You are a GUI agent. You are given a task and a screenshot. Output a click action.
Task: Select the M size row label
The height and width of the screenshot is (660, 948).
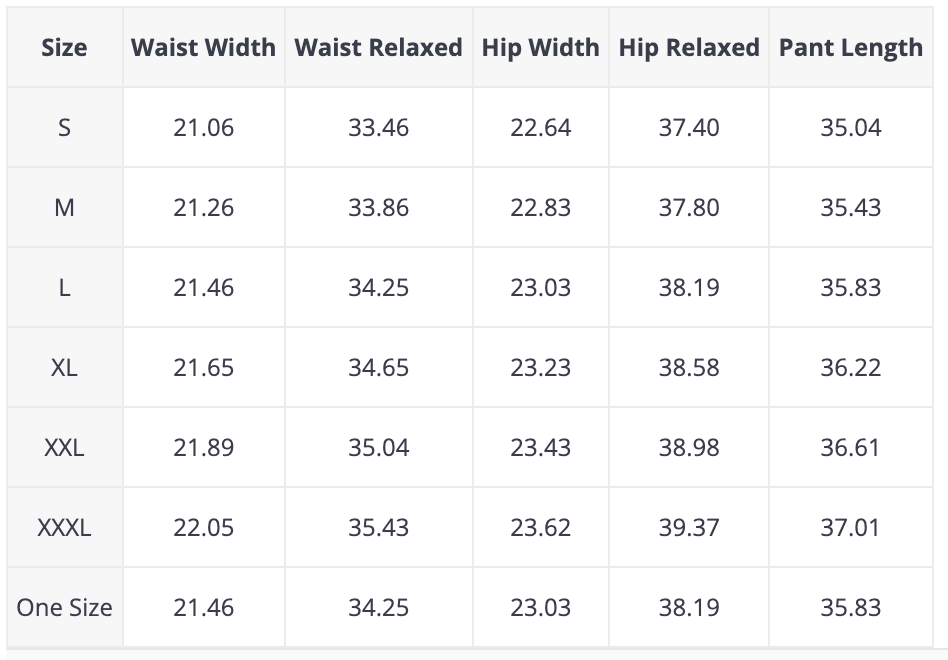[x=64, y=207]
